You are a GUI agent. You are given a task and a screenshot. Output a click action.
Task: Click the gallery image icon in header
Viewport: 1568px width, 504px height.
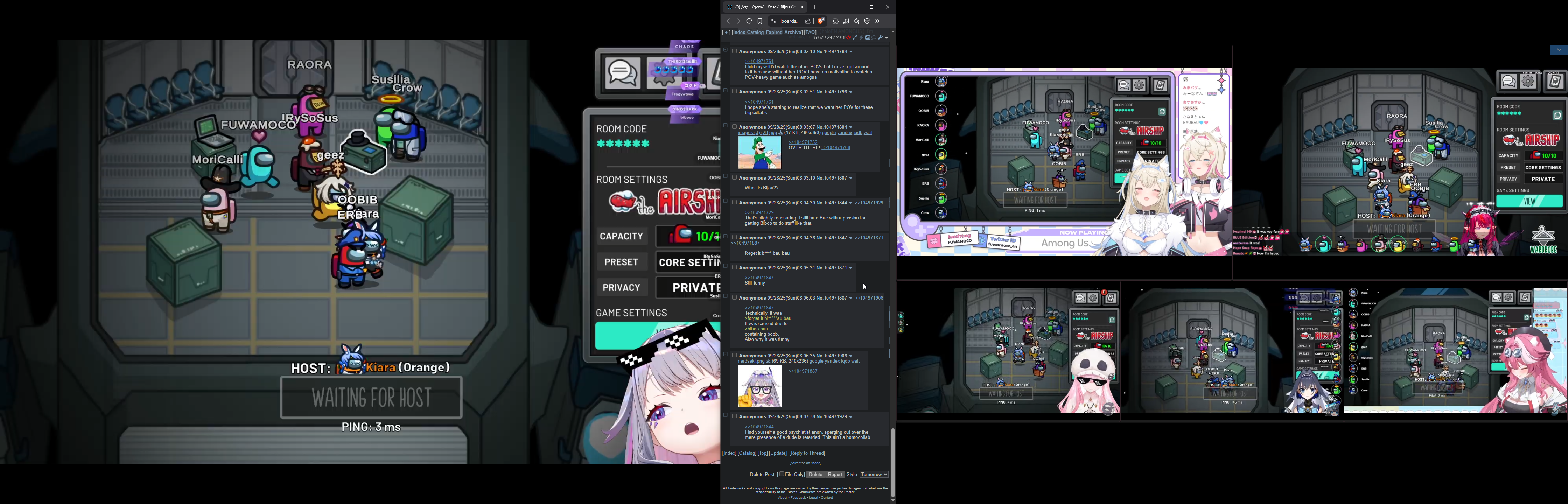[x=867, y=38]
